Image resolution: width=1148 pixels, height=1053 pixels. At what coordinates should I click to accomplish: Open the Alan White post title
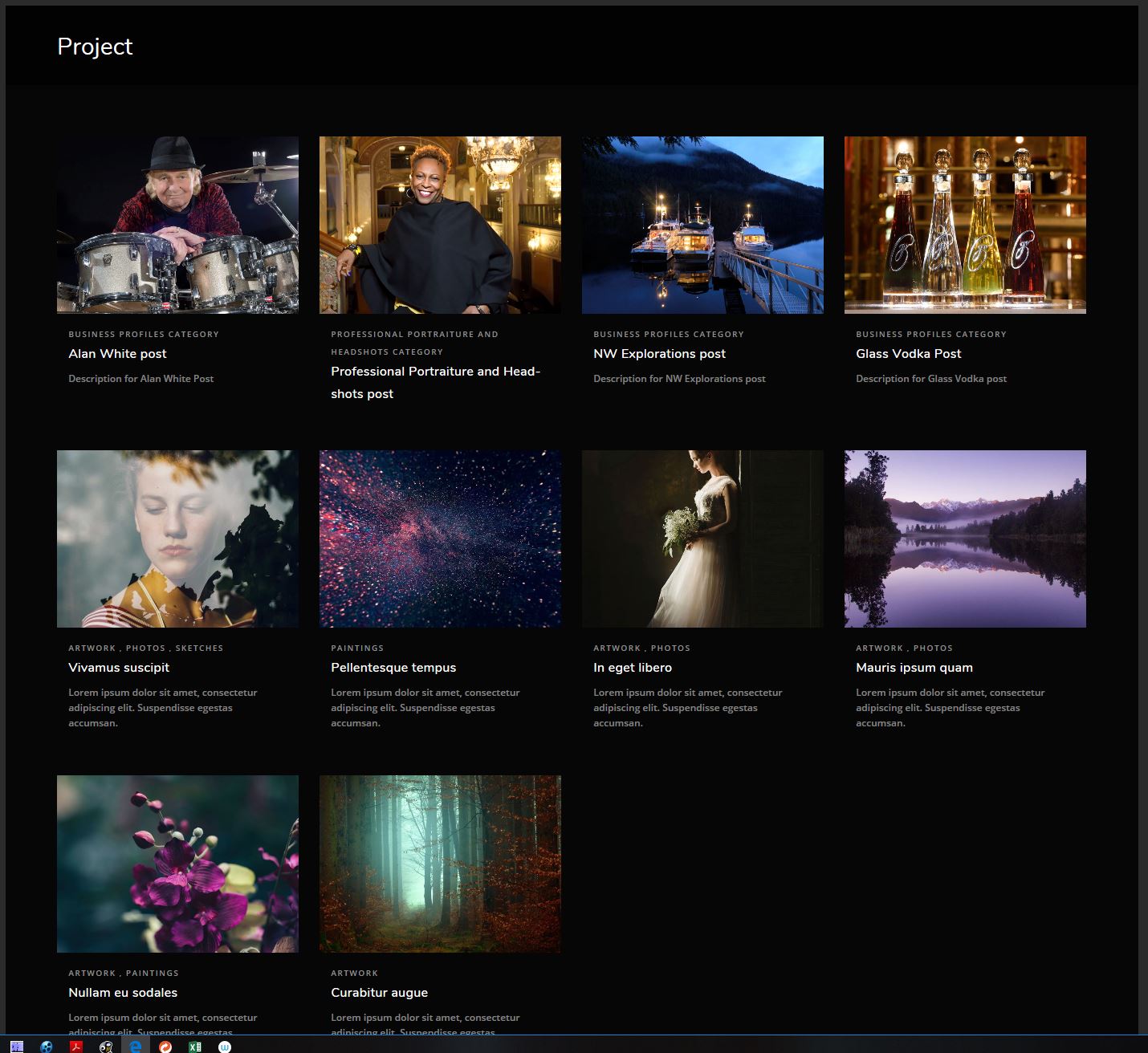coord(117,354)
